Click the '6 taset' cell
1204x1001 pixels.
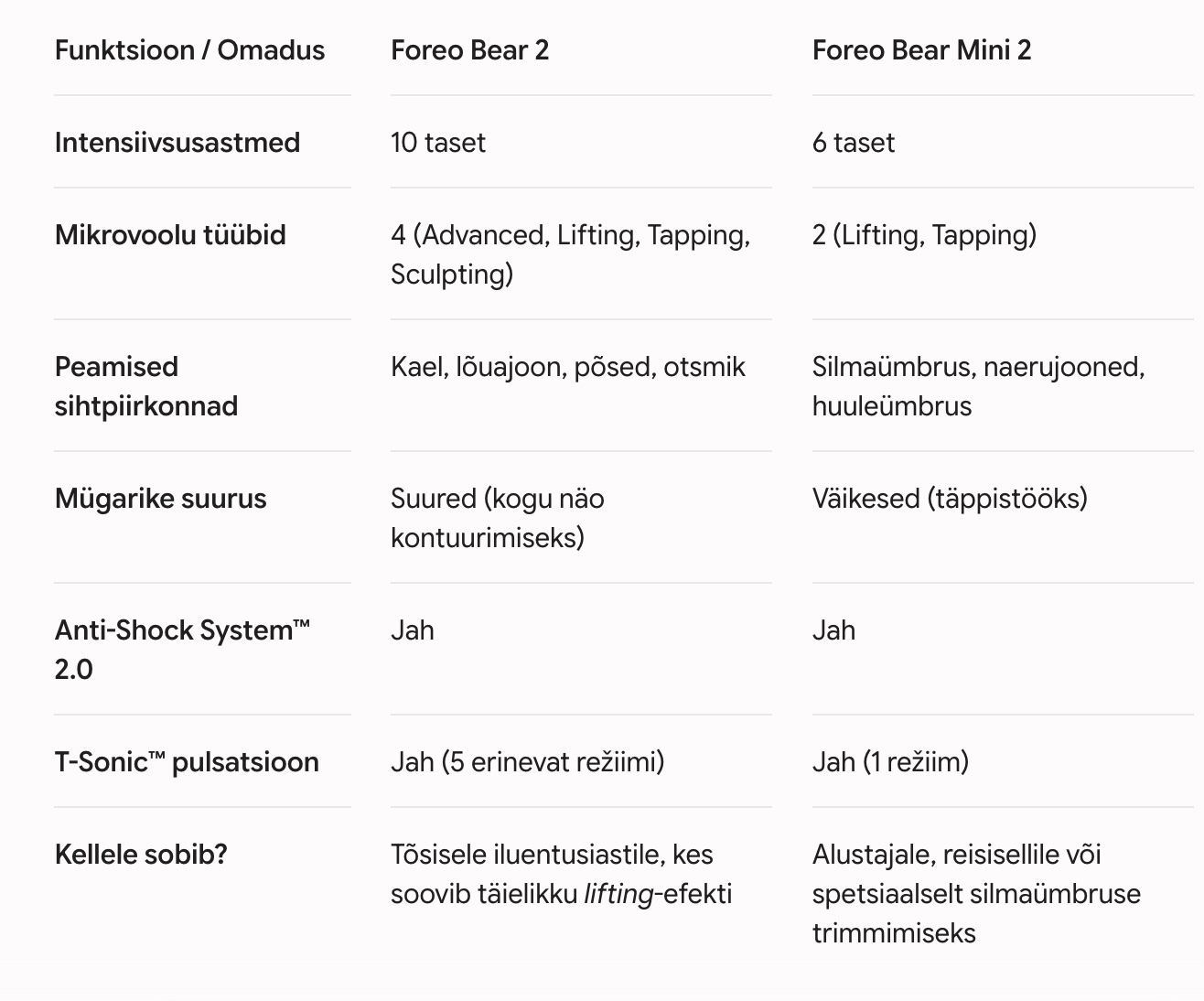coord(854,143)
